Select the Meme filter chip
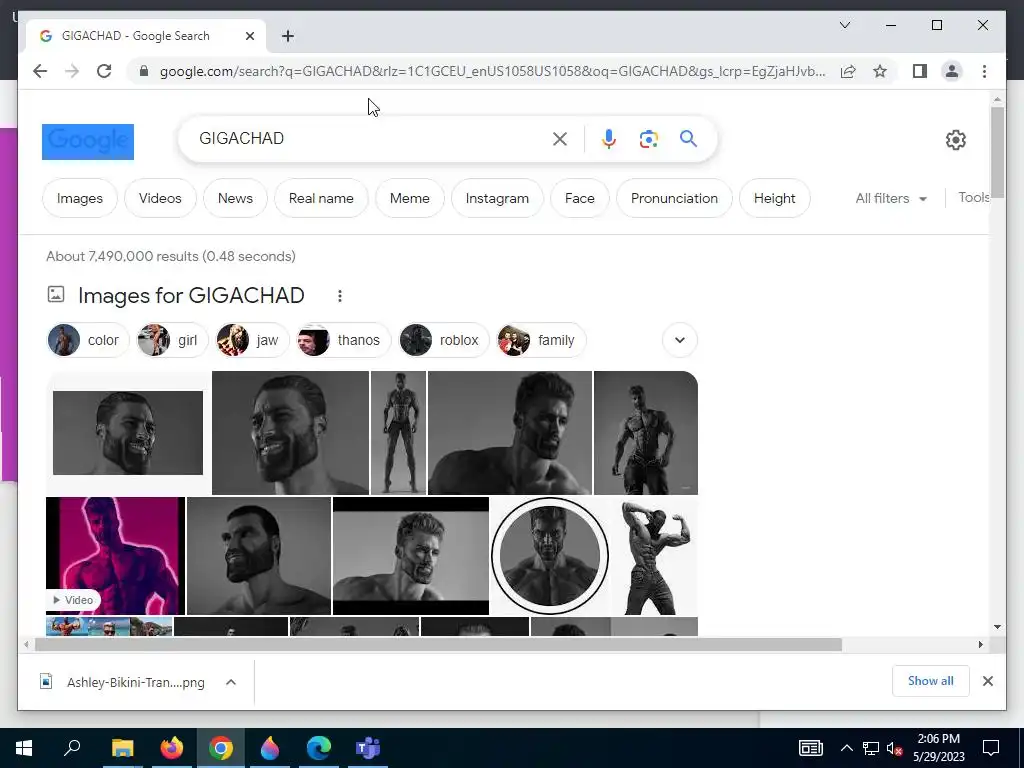Screen dimensions: 1024x768 (409, 198)
